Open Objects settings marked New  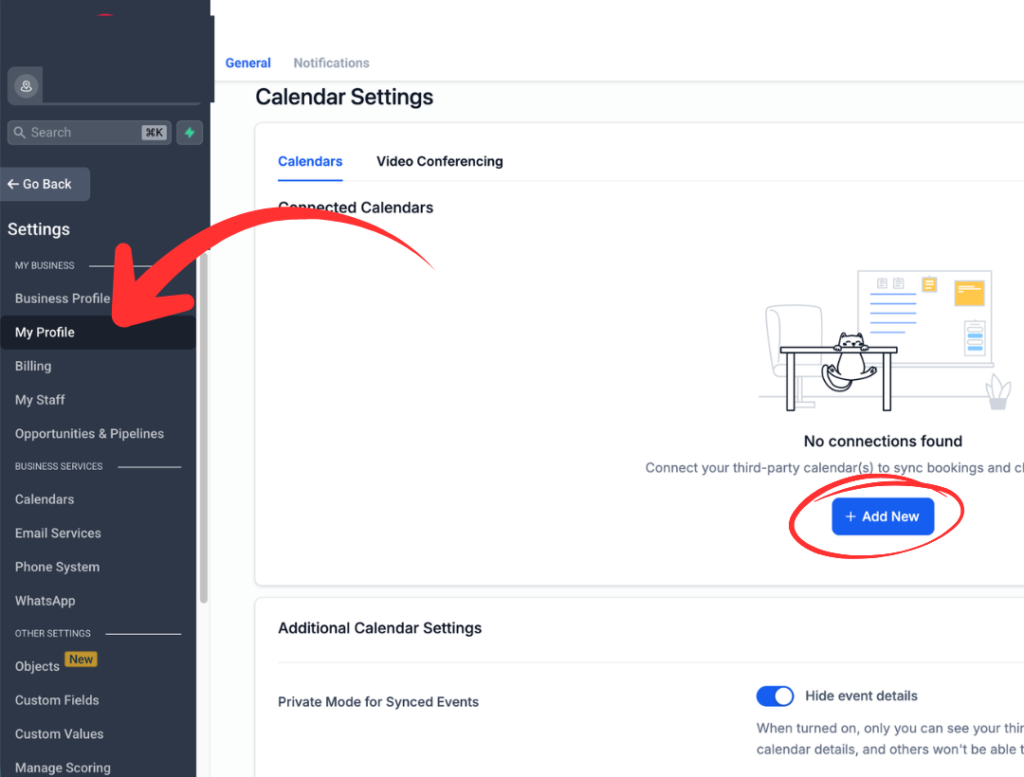coord(37,667)
